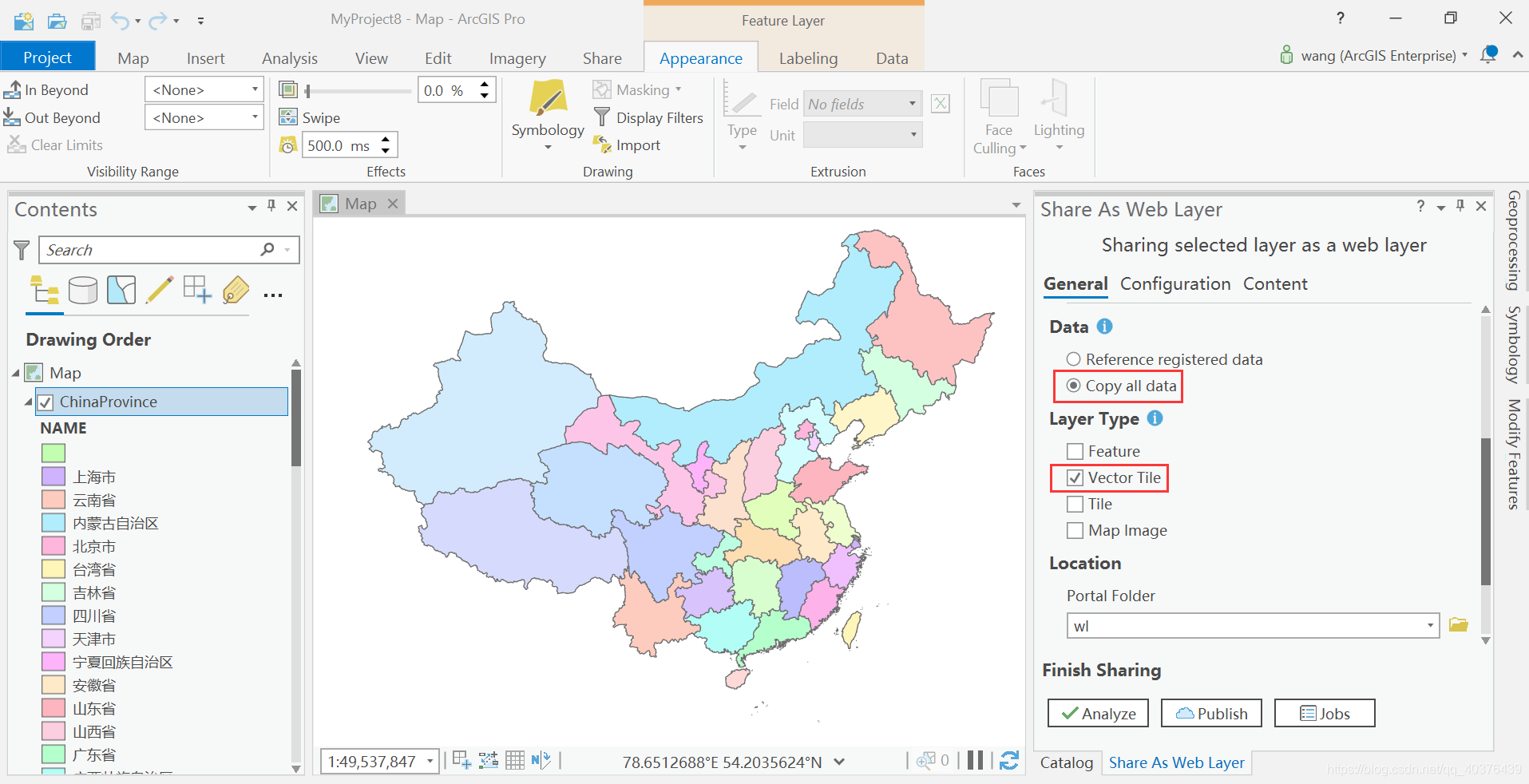1529x784 pixels.
Task: Open the Content tab in share pane
Action: click(x=1275, y=283)
